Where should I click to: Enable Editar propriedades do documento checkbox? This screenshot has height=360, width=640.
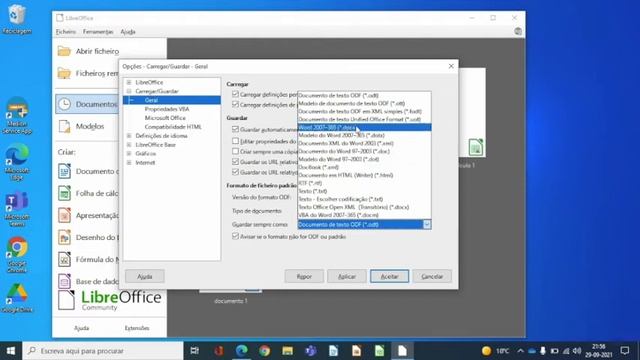click(x=235, y=141)
